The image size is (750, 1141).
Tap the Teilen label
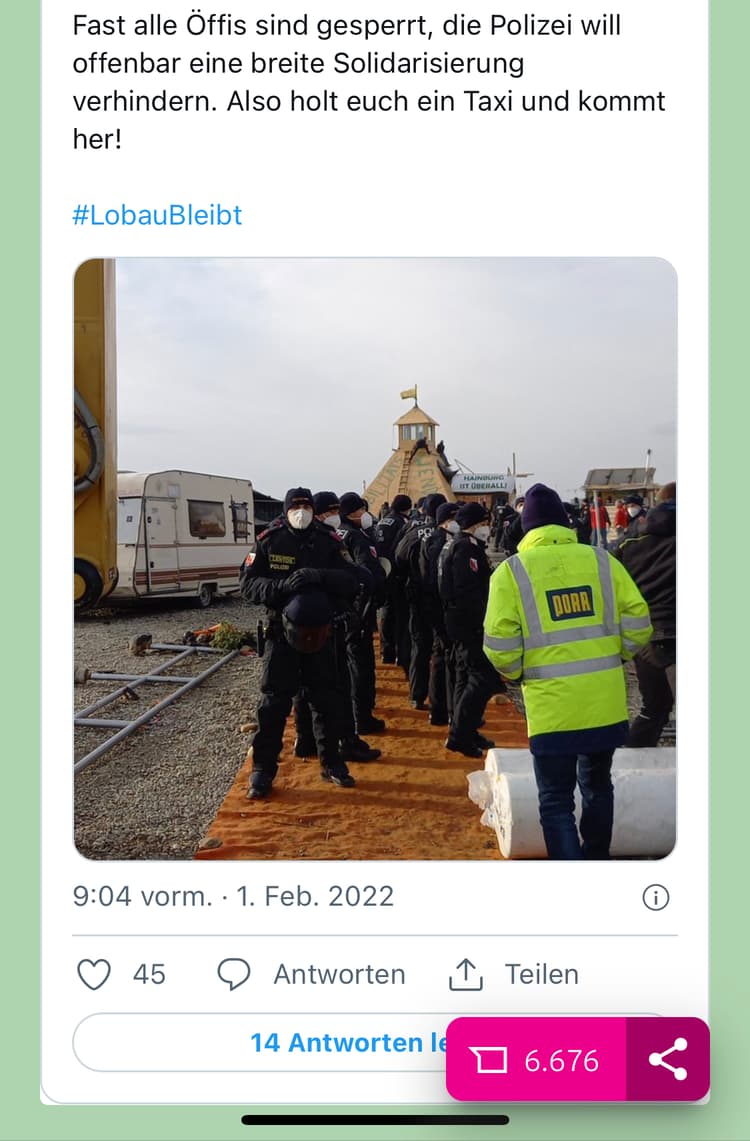(542, 974)
